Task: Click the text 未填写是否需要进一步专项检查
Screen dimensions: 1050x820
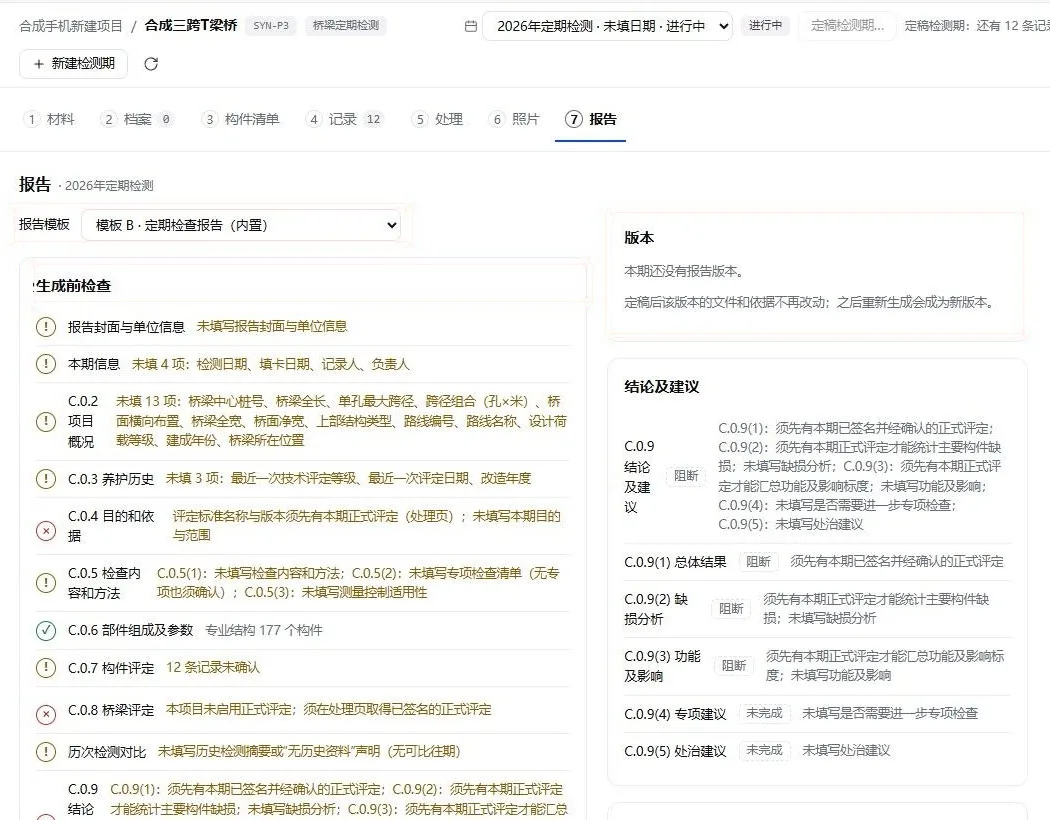Action: [x=890, y=714]
